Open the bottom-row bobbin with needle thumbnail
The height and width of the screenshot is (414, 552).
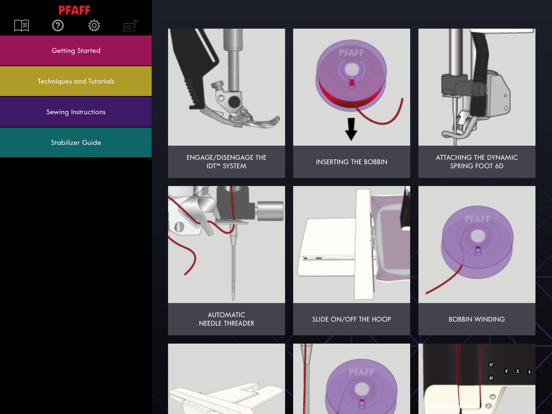click(x=351, y=379)
